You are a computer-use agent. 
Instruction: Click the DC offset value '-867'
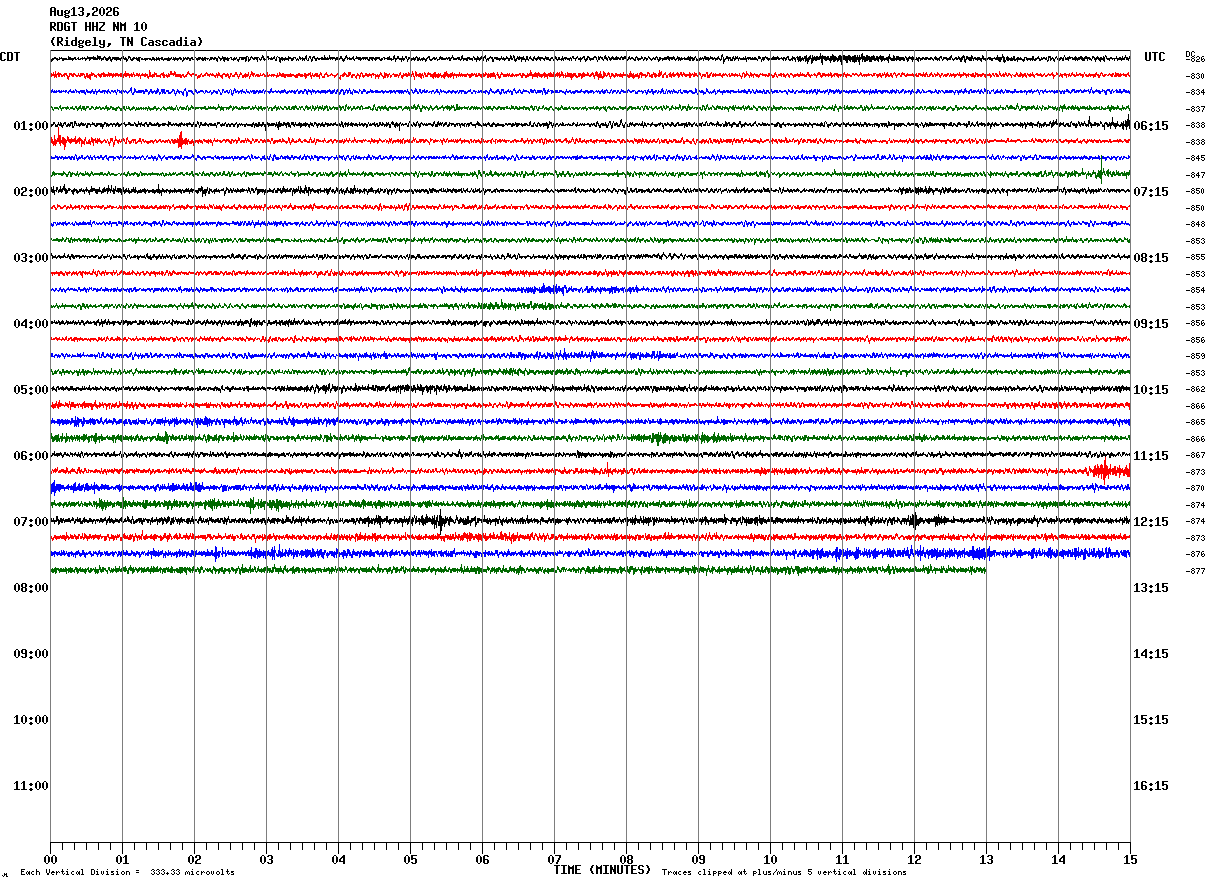[1196, 455]
